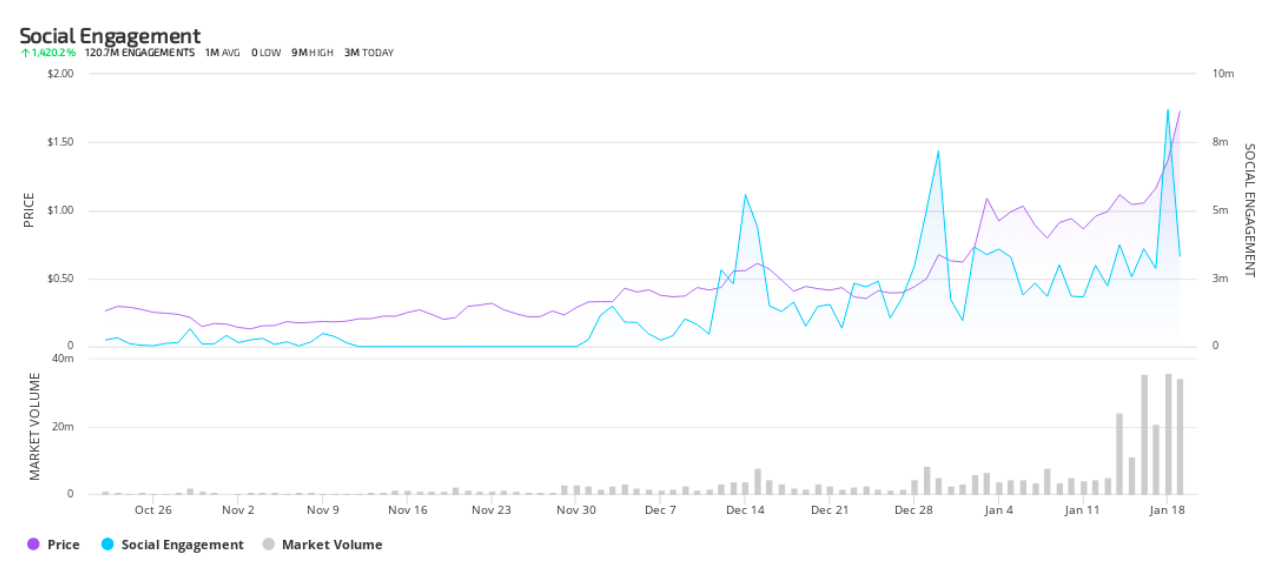This screenshot has width=1270, height=563.
Task: Click the green 1,420.2% change indicator
Action: (x=48, y=53)
